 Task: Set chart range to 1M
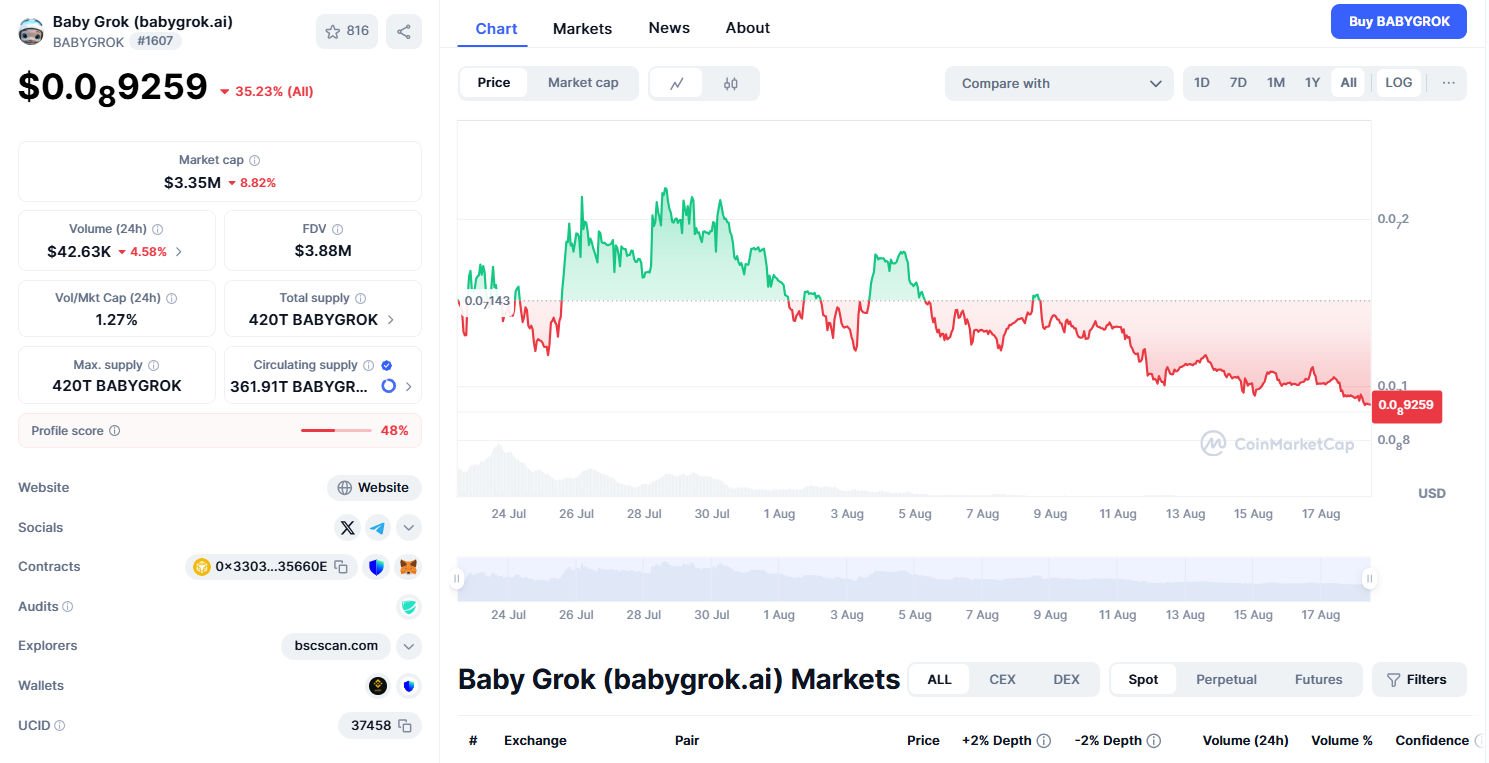(1276, 83)
